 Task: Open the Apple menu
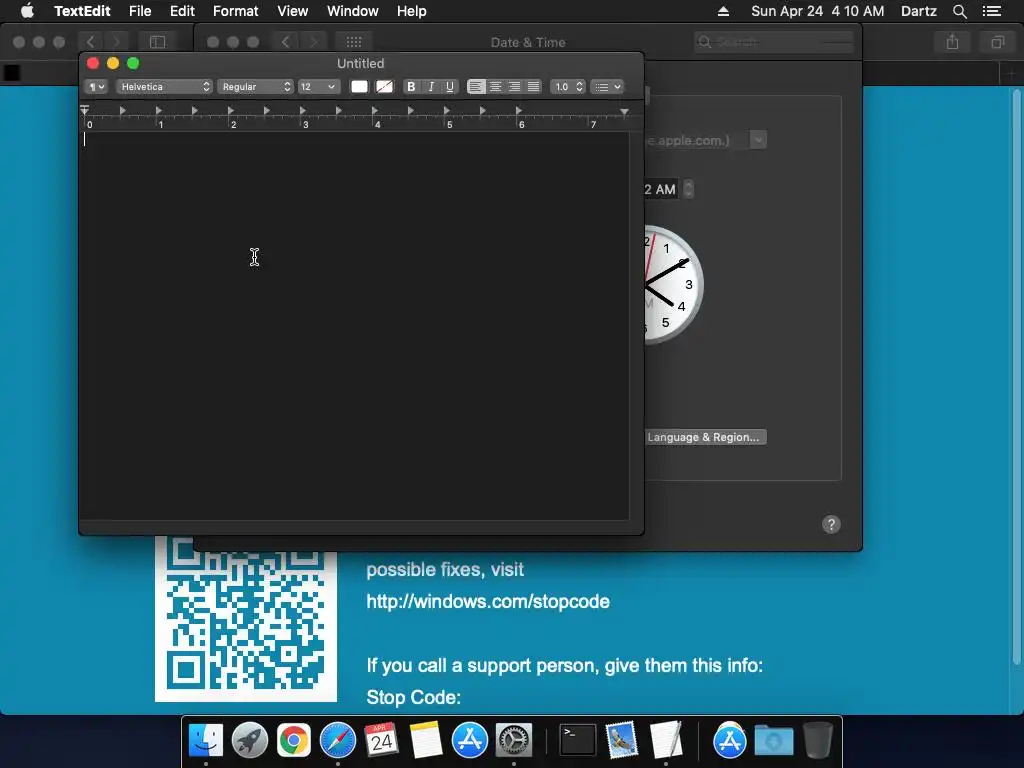tap(27, 11)
